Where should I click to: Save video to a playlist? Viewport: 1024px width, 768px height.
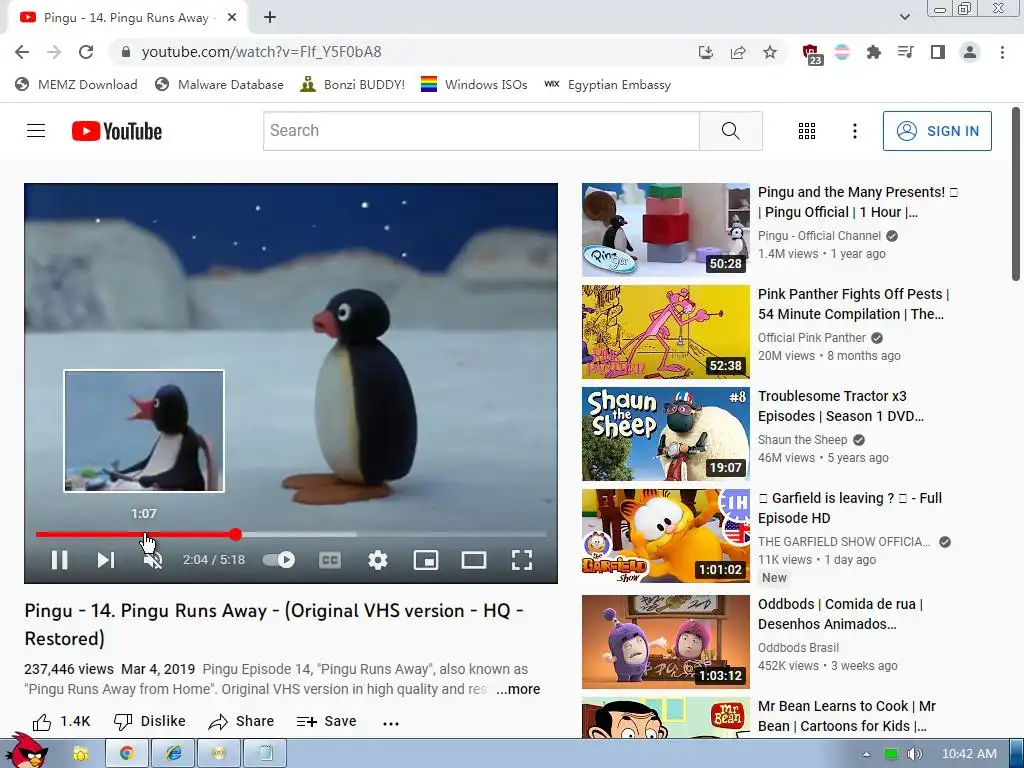tap(327, 722)
